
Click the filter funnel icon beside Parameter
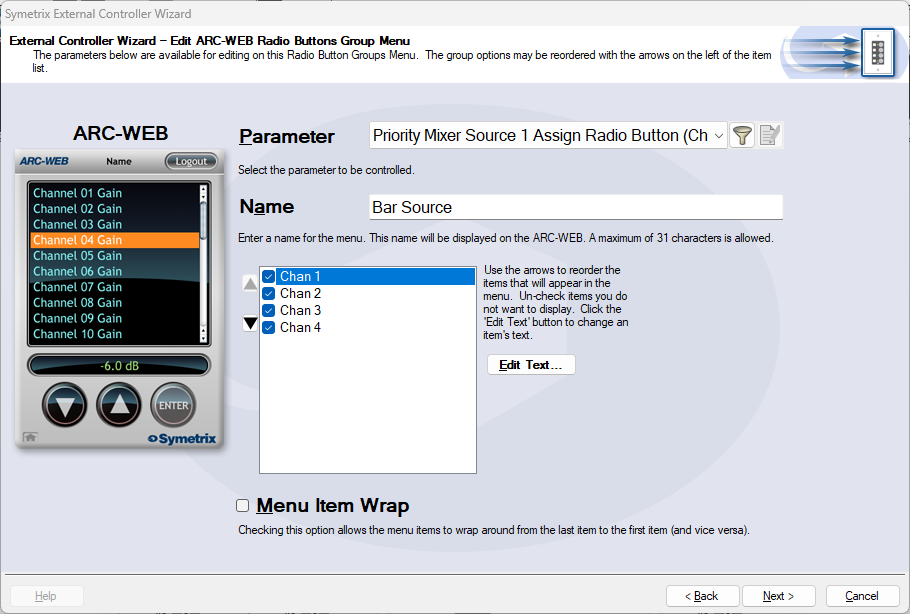[741, 136]
